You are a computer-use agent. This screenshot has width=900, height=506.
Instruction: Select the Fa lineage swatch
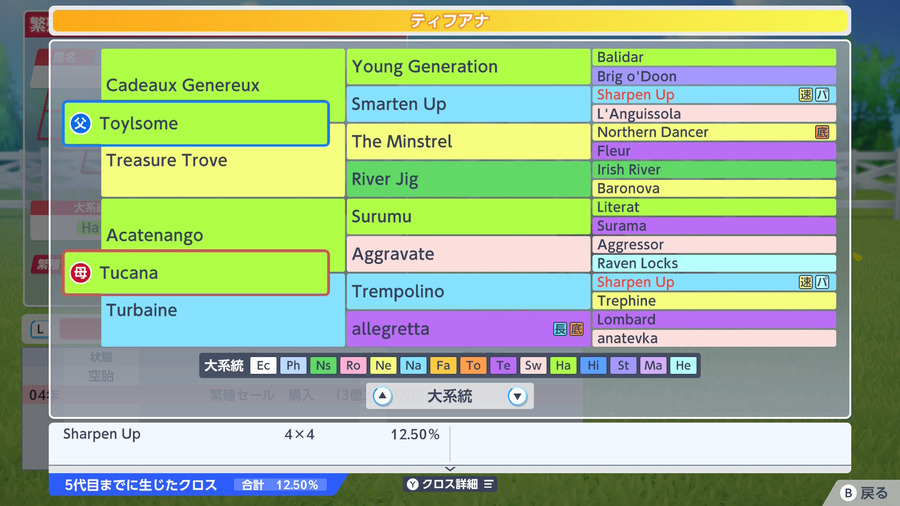coord(443,365)
